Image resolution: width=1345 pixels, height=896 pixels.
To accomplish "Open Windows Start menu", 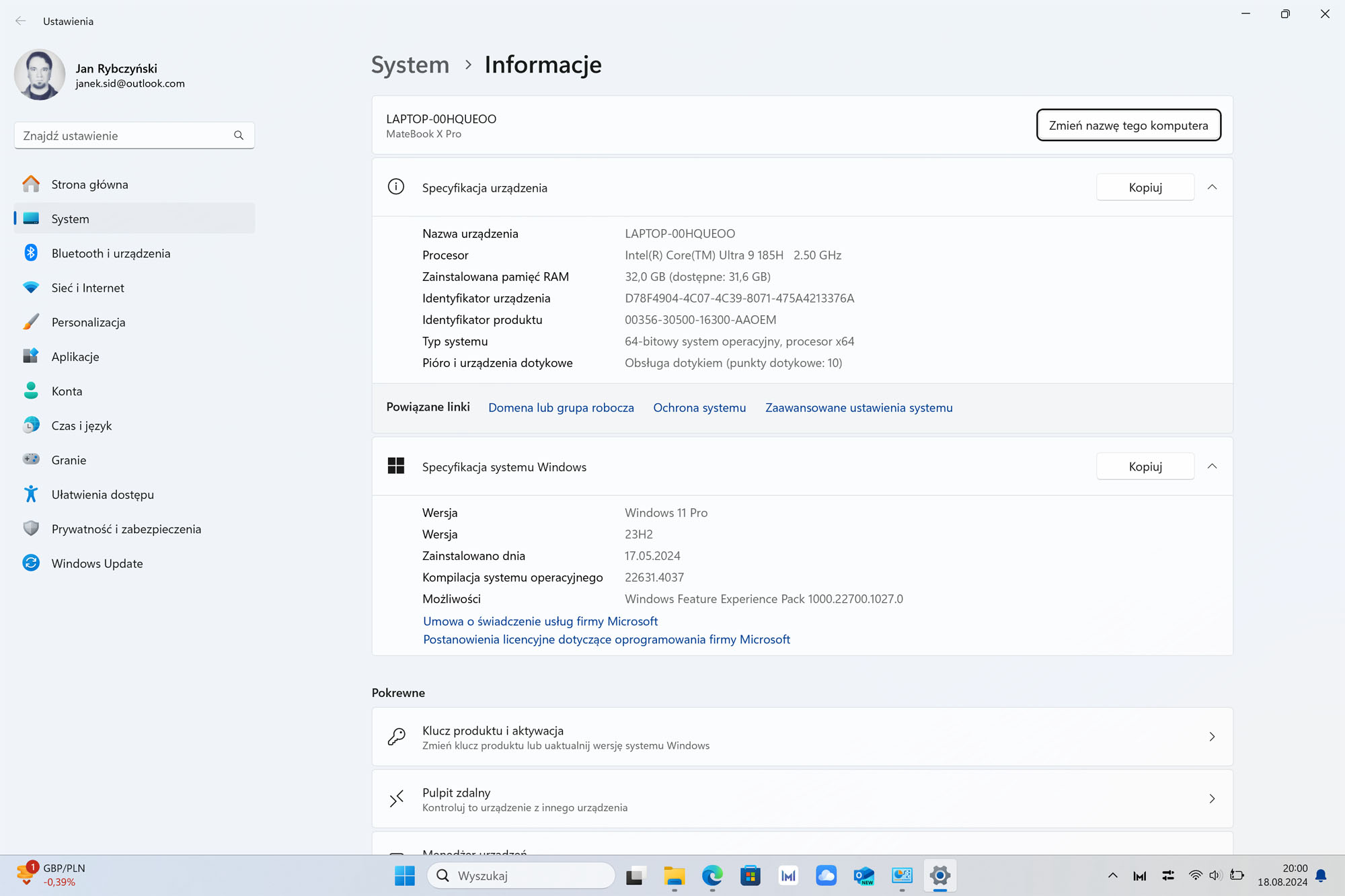I will click(404, 875).
